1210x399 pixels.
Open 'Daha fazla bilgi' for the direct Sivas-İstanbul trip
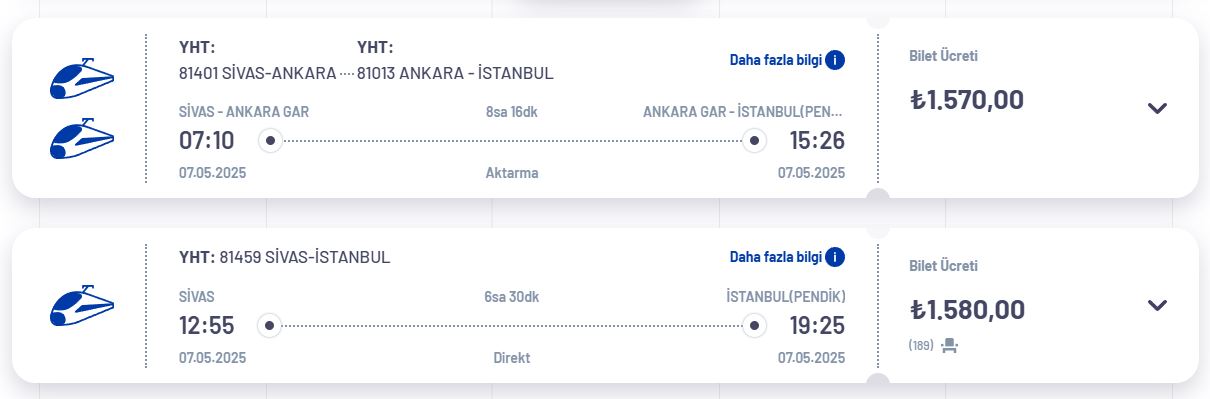(x=776, y=257)
